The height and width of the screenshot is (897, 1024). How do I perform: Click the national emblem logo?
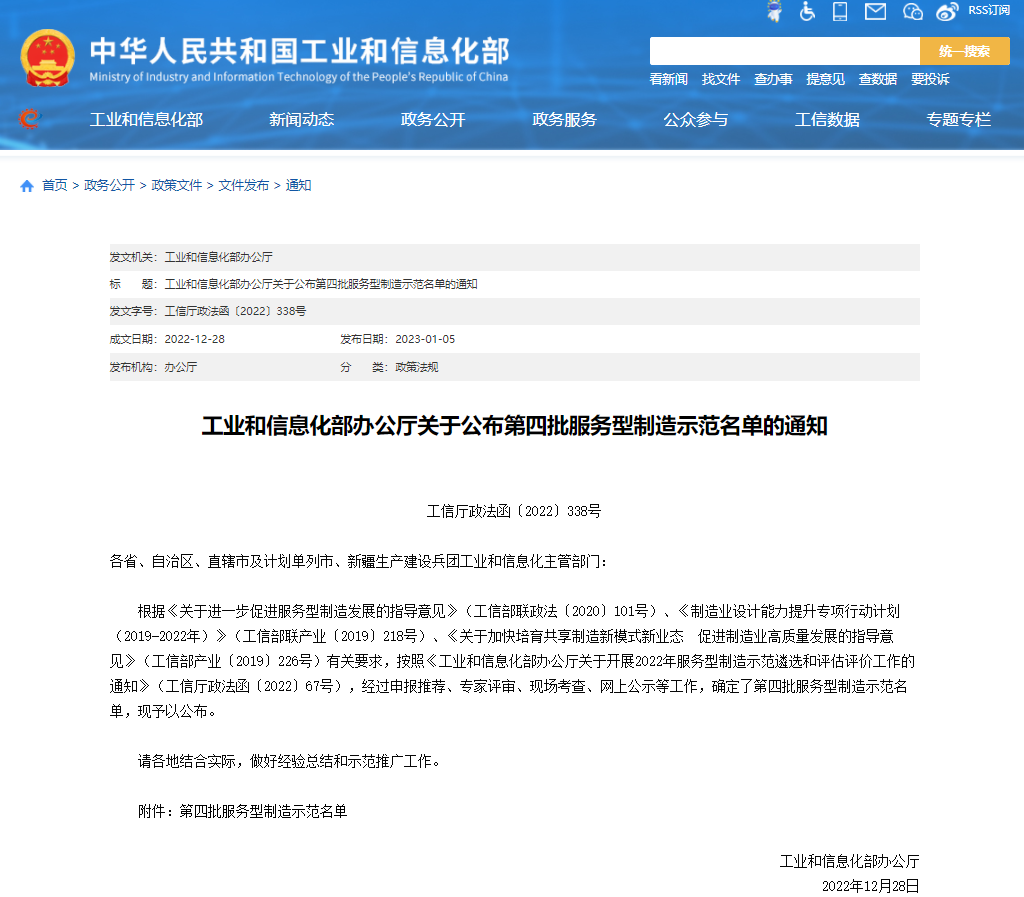[47, 58]
